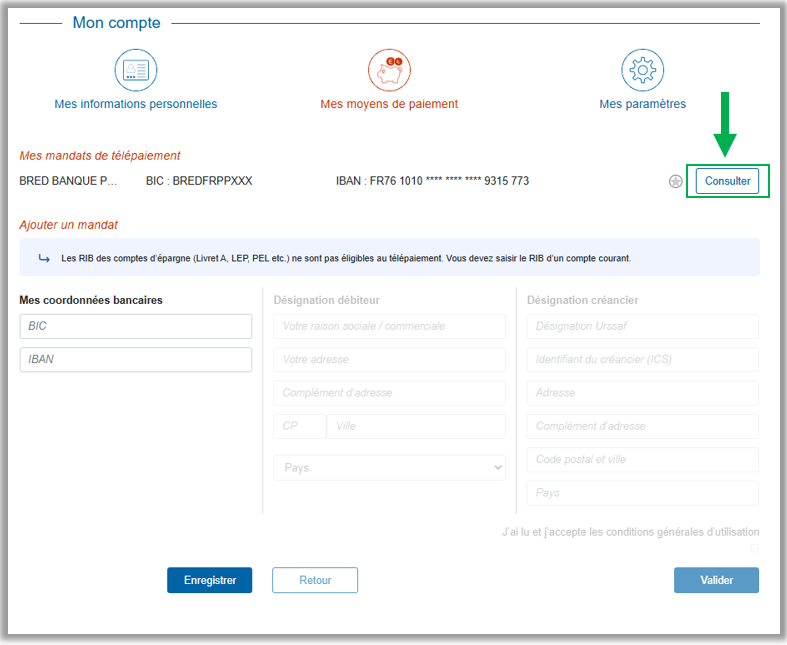Select the Ville input field

point(416,426)
